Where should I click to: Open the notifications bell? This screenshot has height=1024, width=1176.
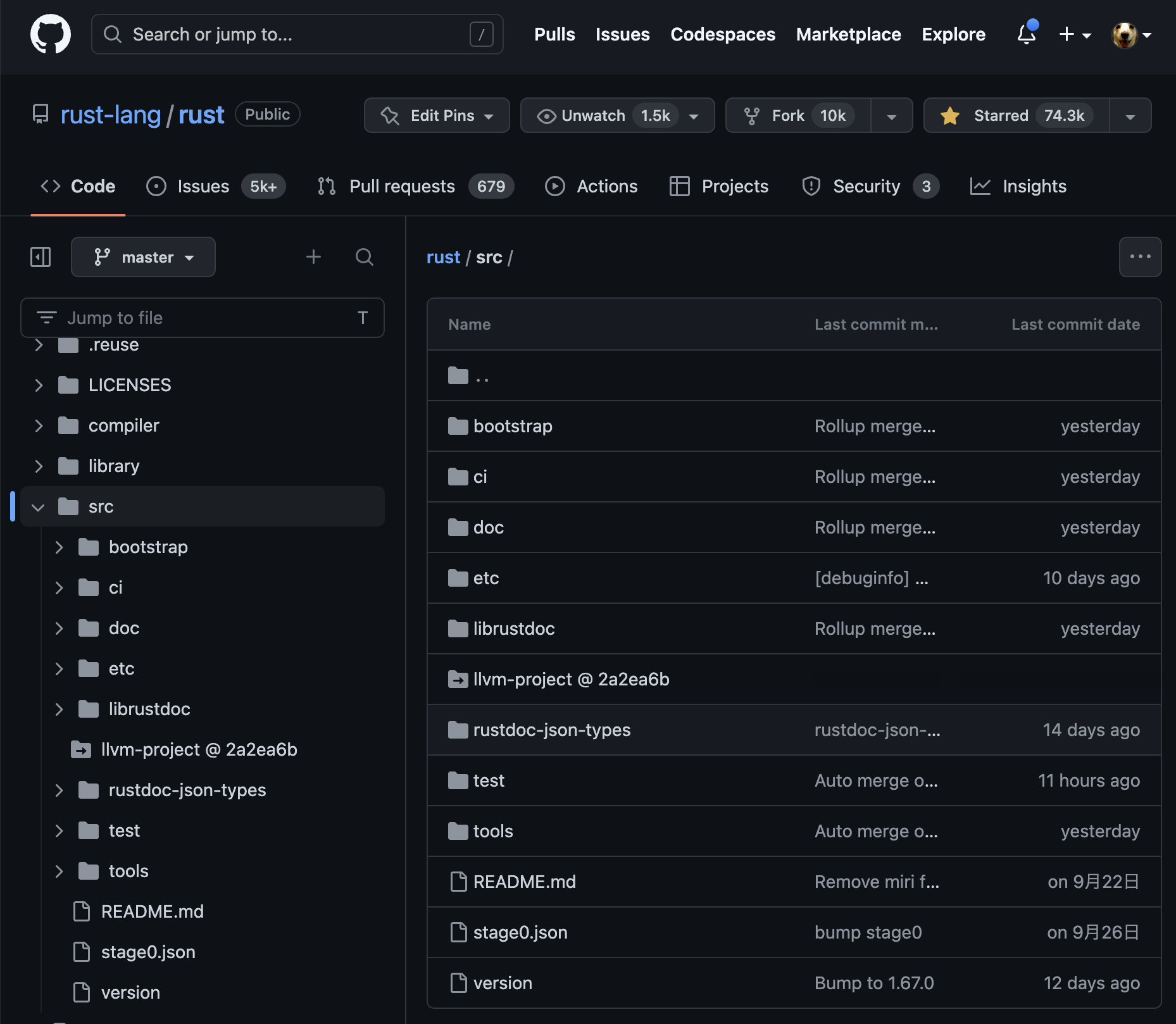pyautogui.click(x=1025, y=35)
